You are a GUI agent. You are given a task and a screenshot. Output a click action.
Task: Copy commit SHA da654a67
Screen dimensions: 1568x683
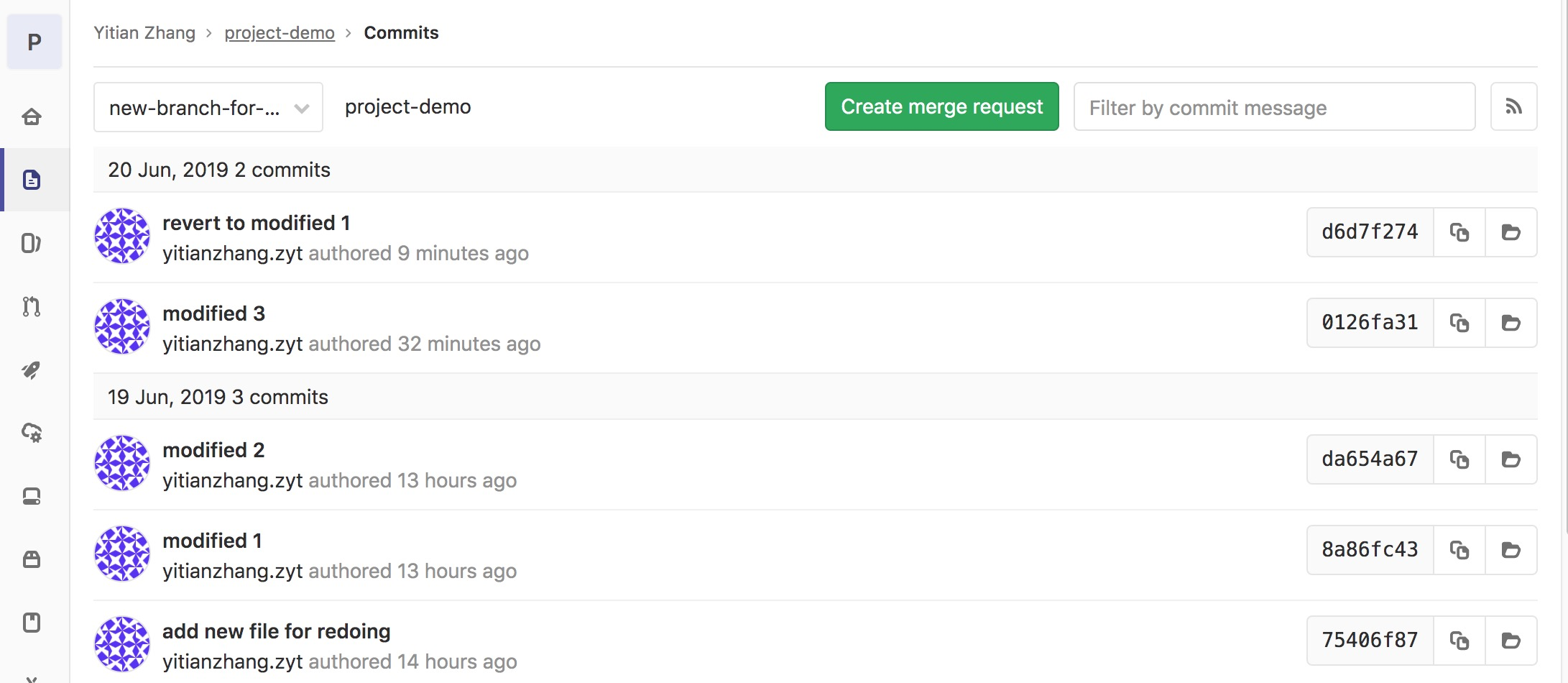point(1459,459)
